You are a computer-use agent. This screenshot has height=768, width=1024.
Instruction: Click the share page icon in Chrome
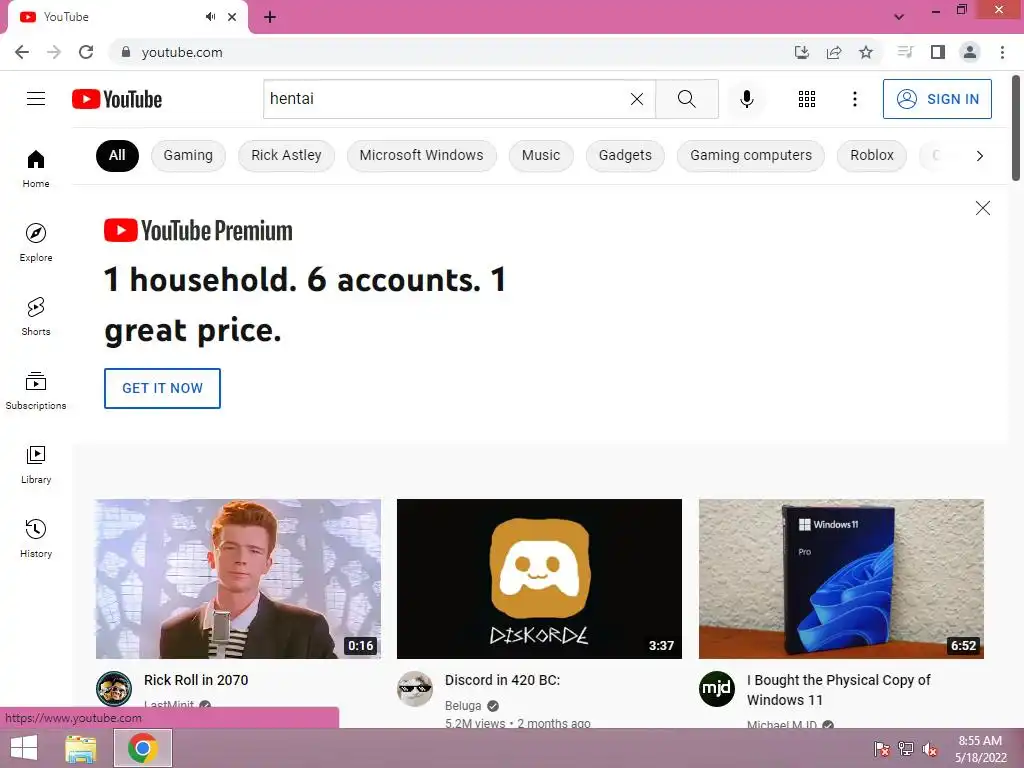click(833, 52)
